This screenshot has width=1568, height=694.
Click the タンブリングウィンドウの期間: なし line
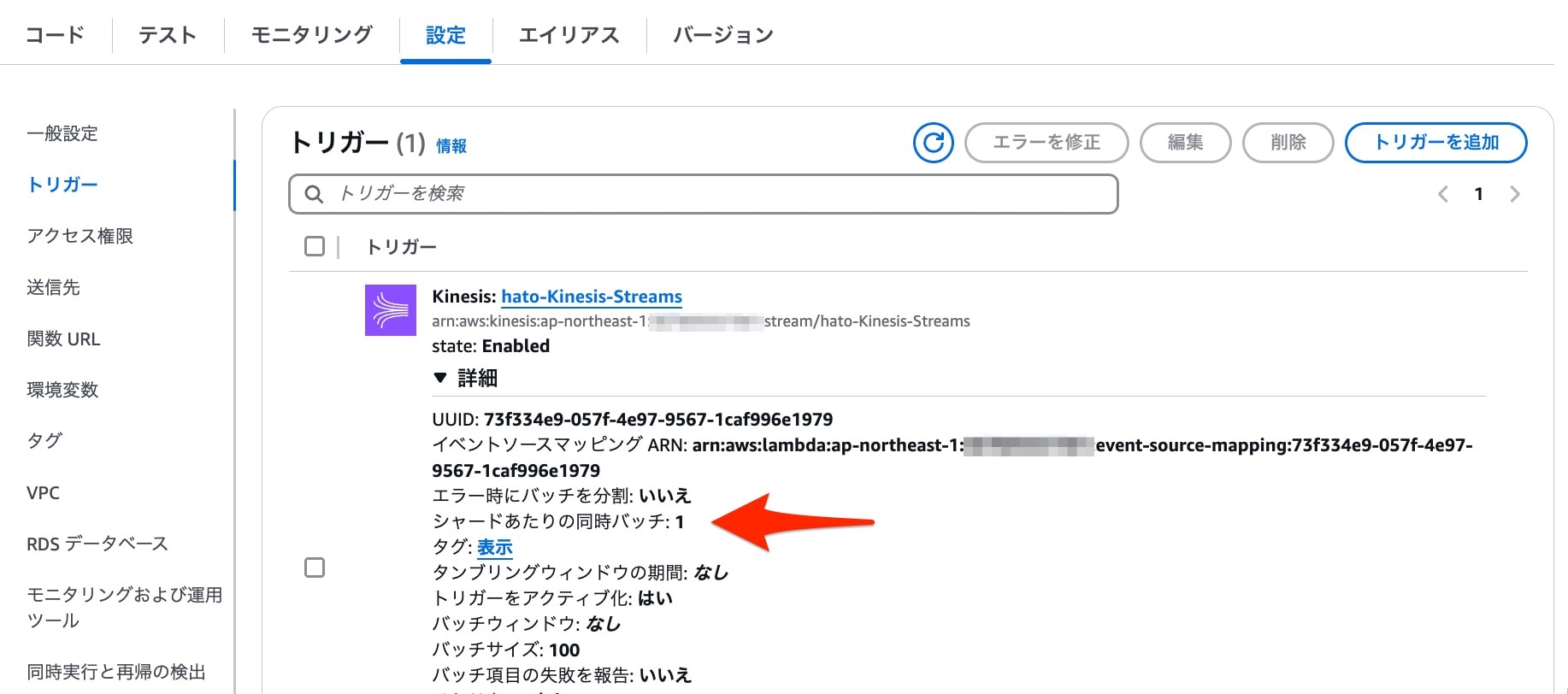pyautogui.click(x=581, y=573)
